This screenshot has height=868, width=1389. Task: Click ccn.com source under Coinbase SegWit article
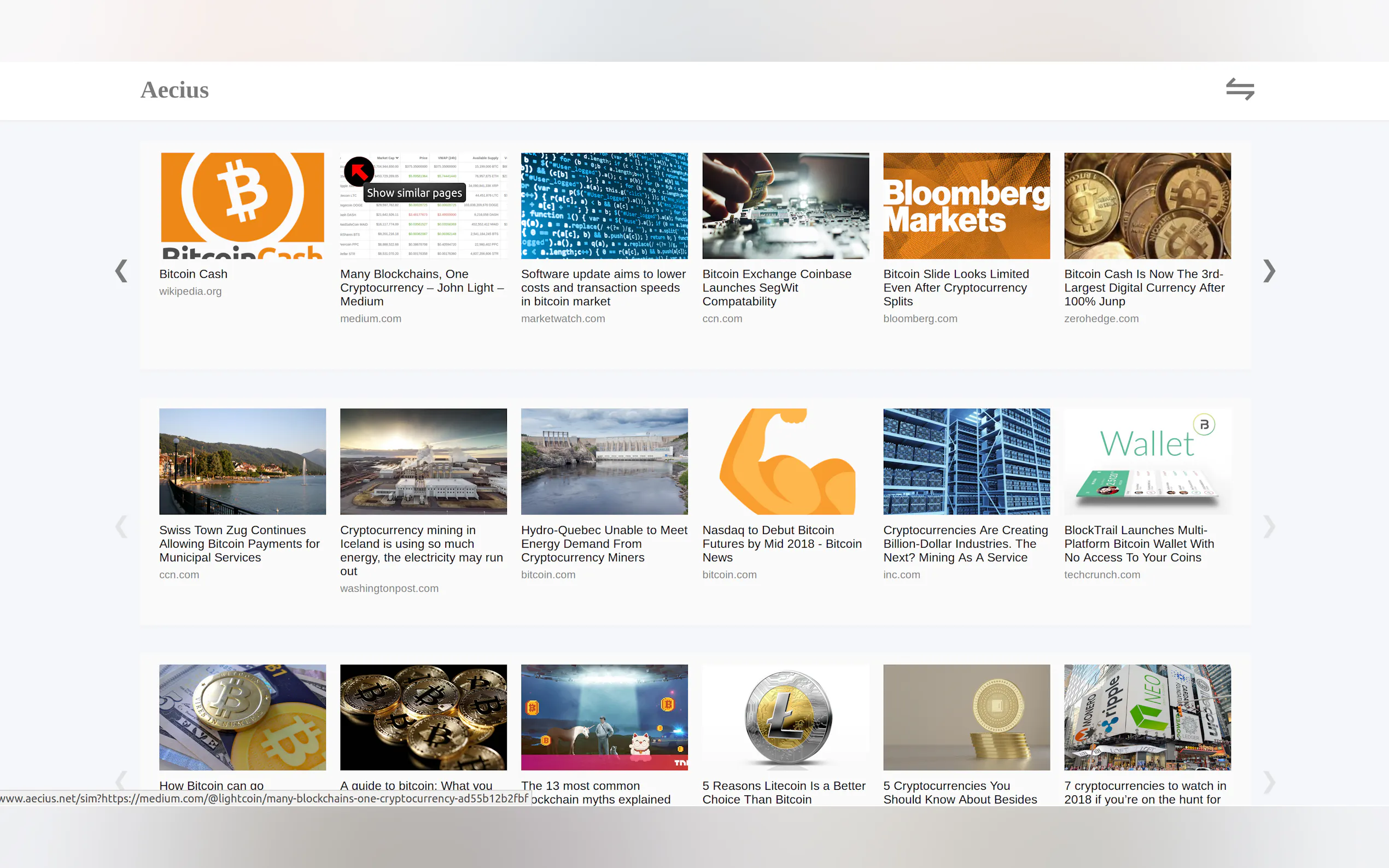click(x=722, y=319)
